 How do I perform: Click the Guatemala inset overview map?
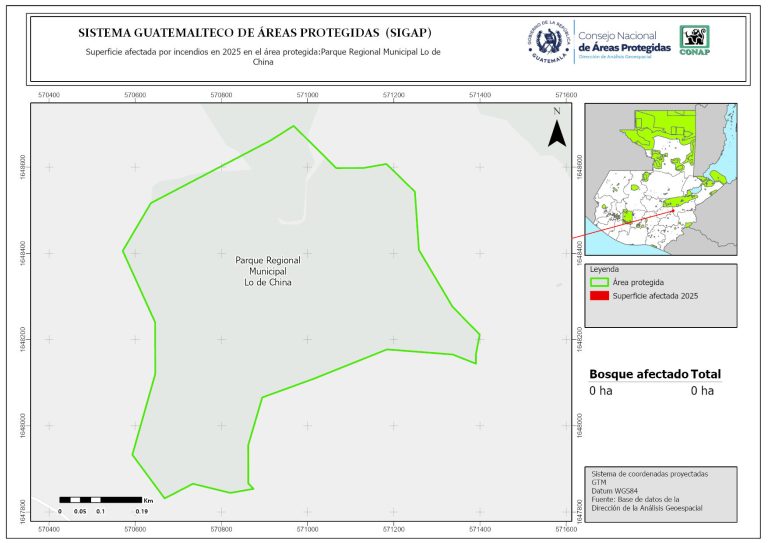point(660,180)
